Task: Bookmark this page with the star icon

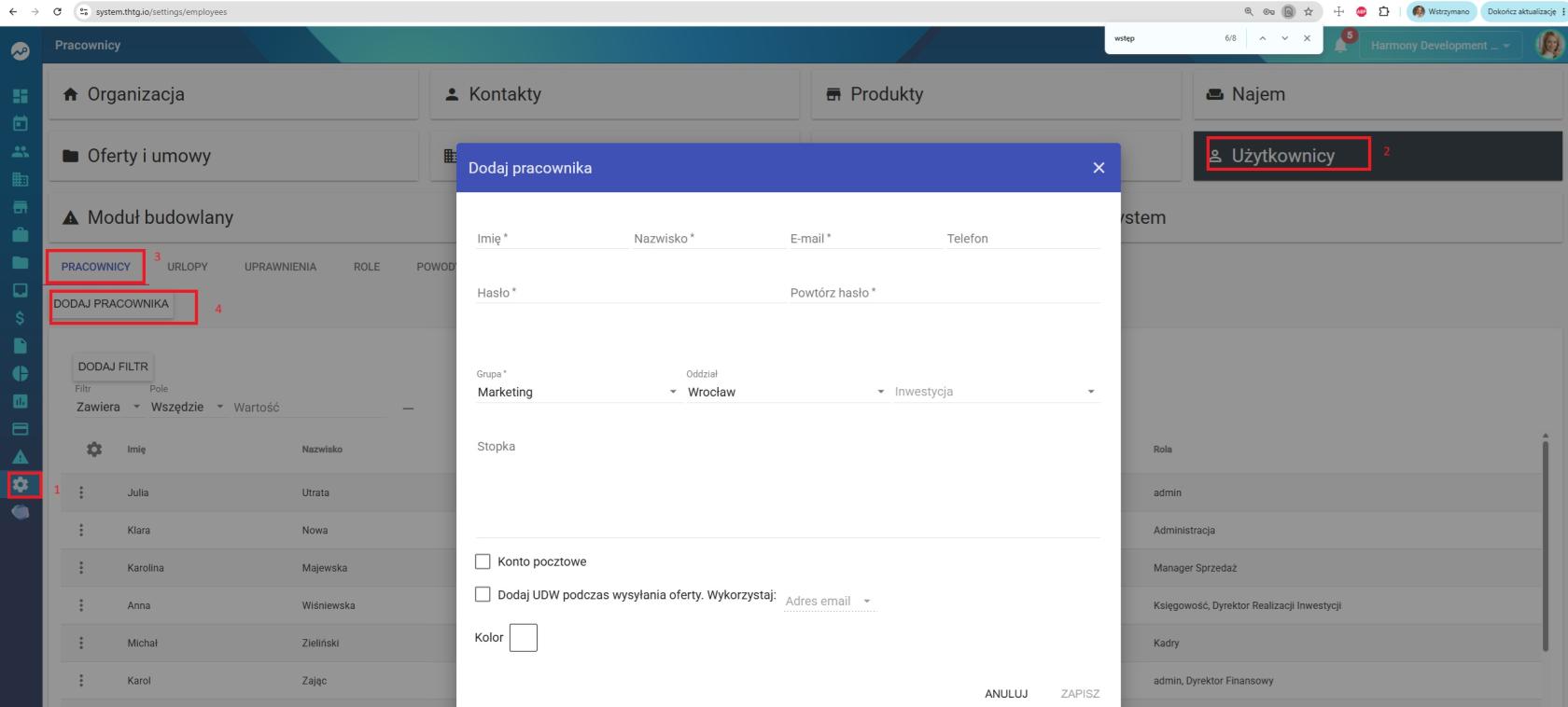Action: click(1309, 12)
